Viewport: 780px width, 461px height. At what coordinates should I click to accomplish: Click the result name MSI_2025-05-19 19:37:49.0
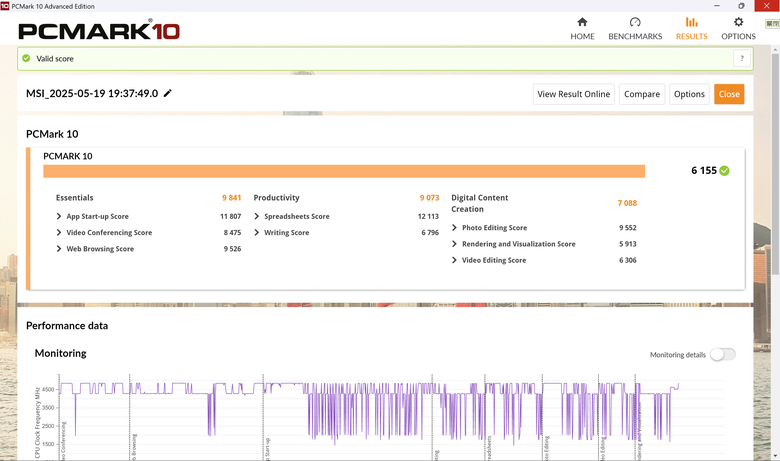point(92,93)
